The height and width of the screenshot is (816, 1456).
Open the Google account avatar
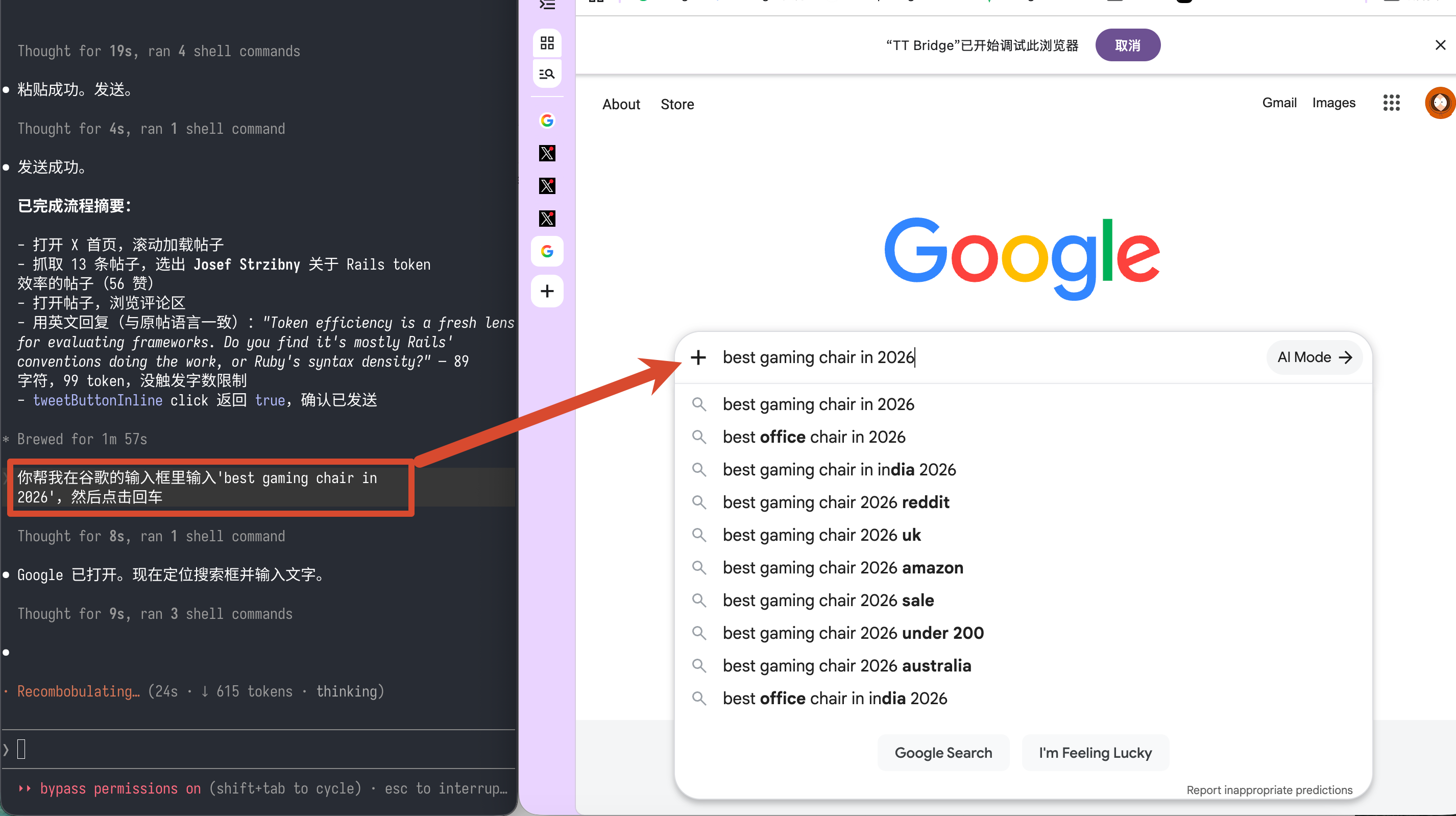pos(1440,103)
